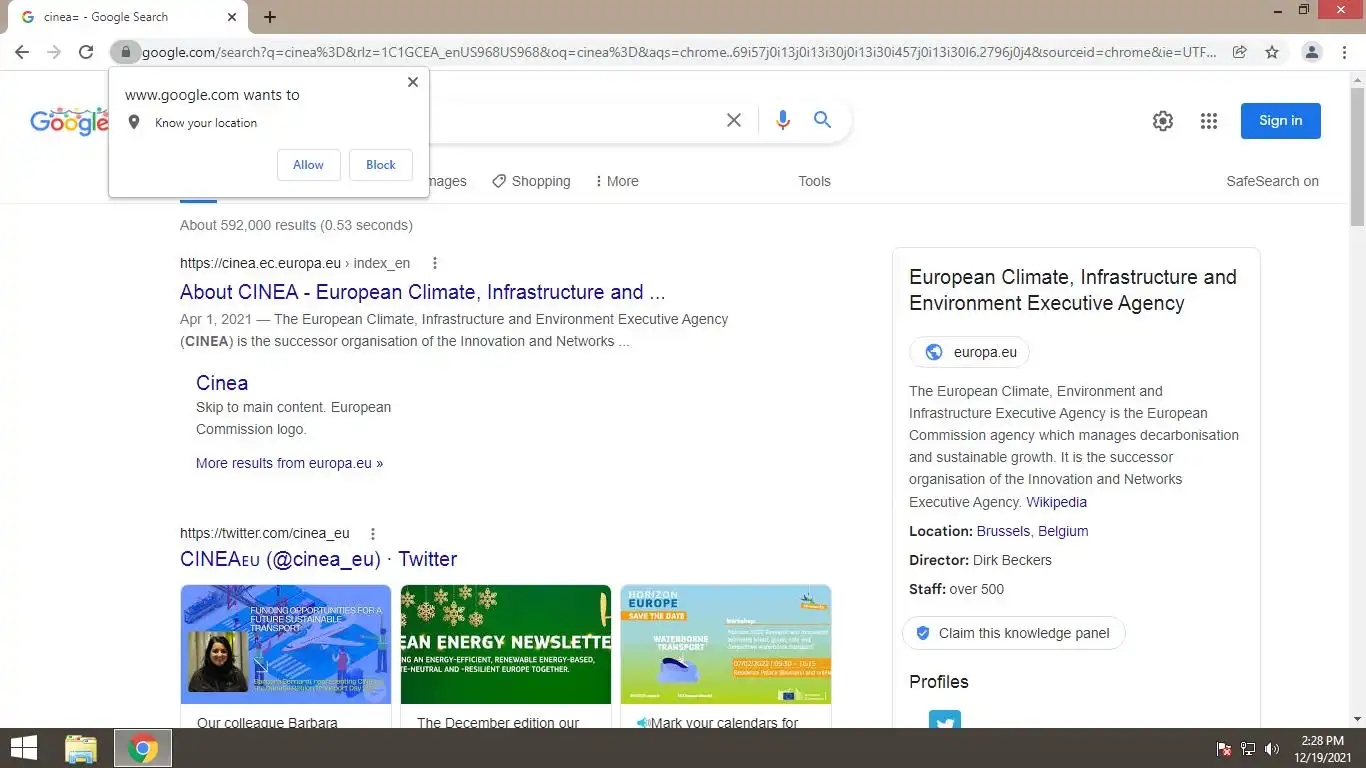Click the browser back arrow
Viewport: 1366px width, 768px height.
pos(22,52)
